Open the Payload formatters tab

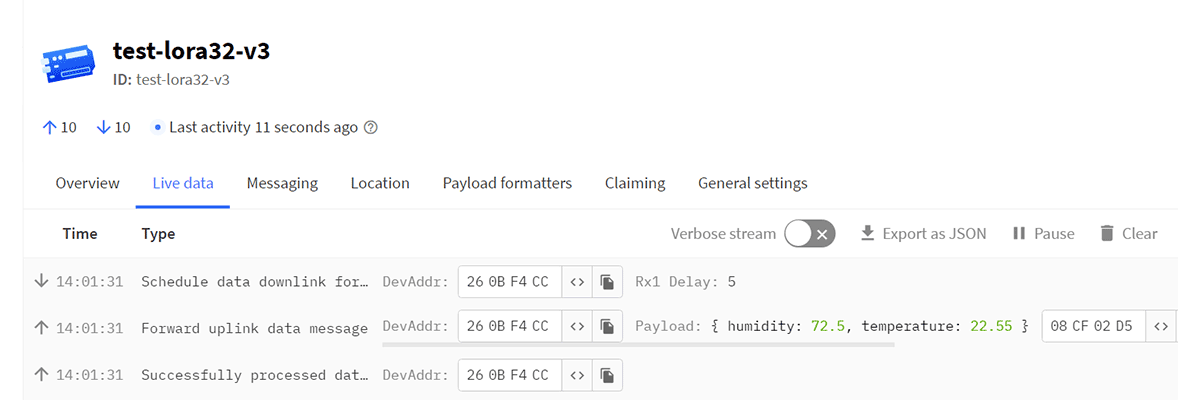[507, 183]
